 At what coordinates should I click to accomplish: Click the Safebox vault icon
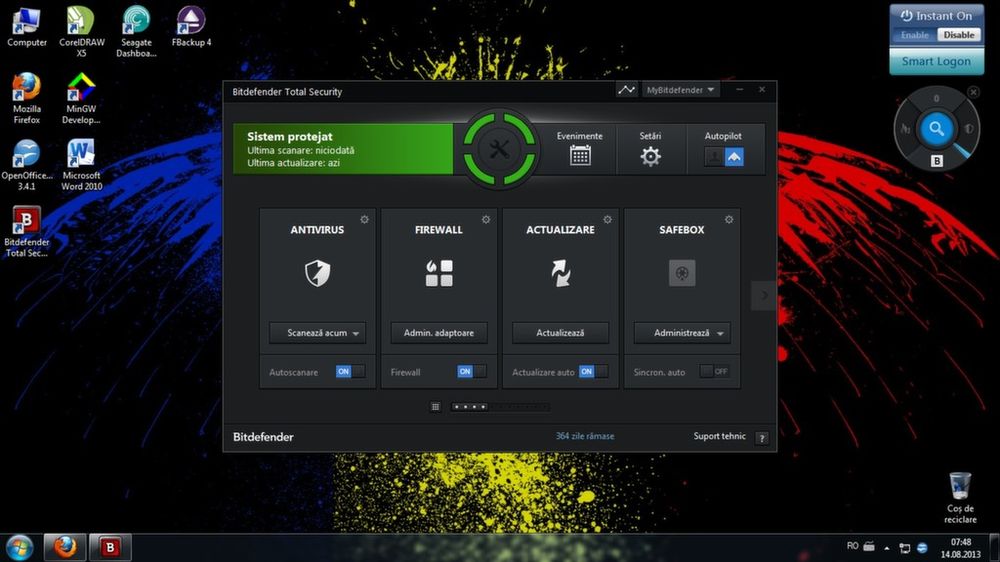[682, 273]
